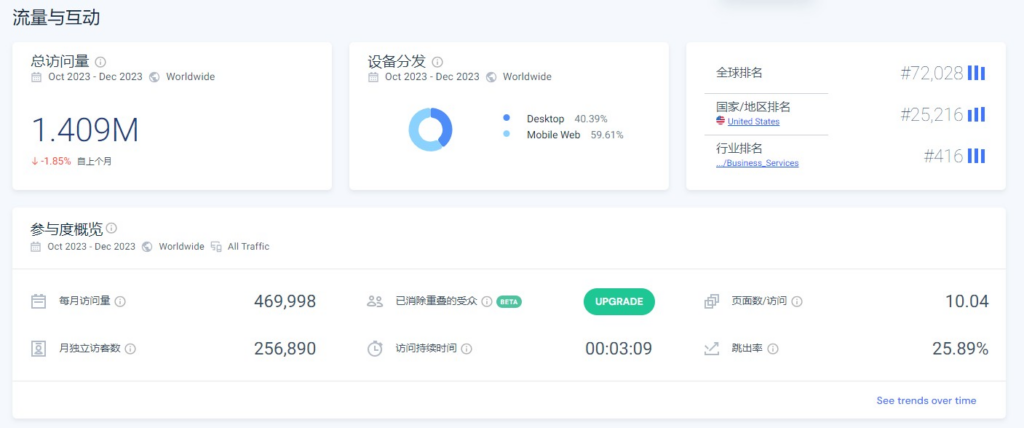Click info icon beside 月独立访客数
This screenshot has height=428, width=1024.
[130, 349]
